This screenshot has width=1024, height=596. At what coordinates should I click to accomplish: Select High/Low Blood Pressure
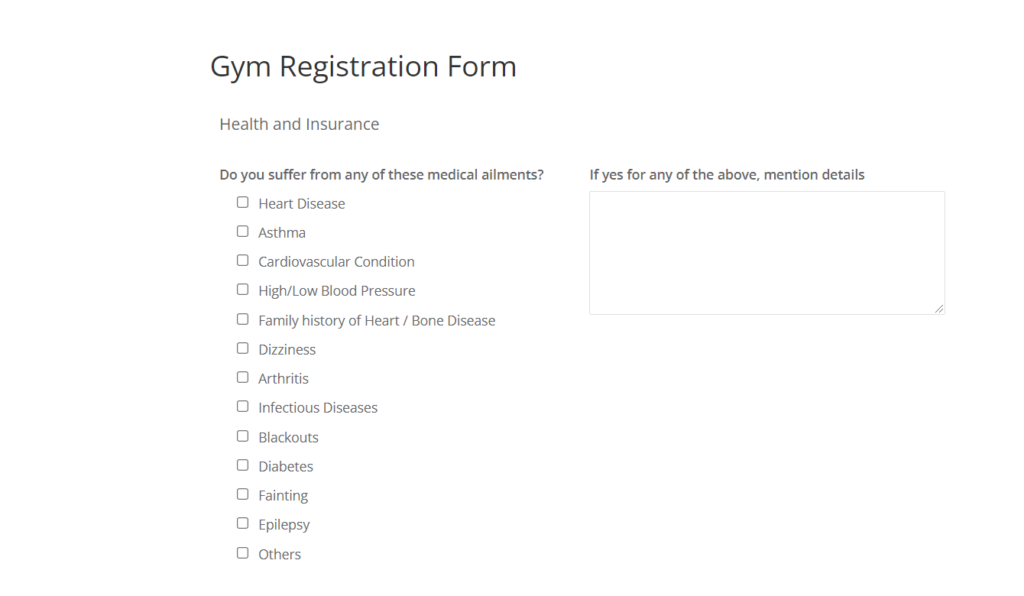(x=242, y=288)
